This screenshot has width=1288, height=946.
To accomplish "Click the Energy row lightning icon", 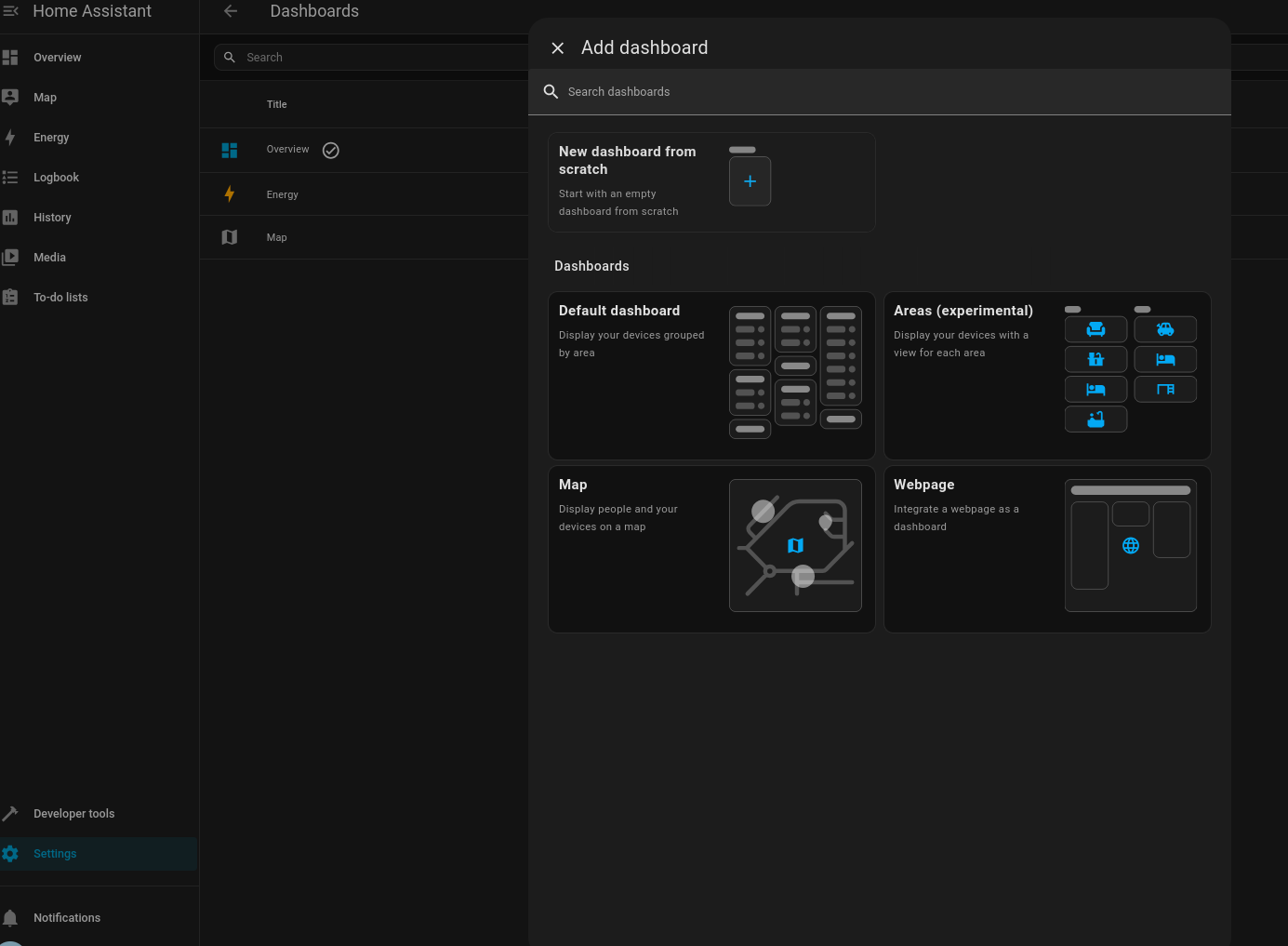I will (230, 194).
